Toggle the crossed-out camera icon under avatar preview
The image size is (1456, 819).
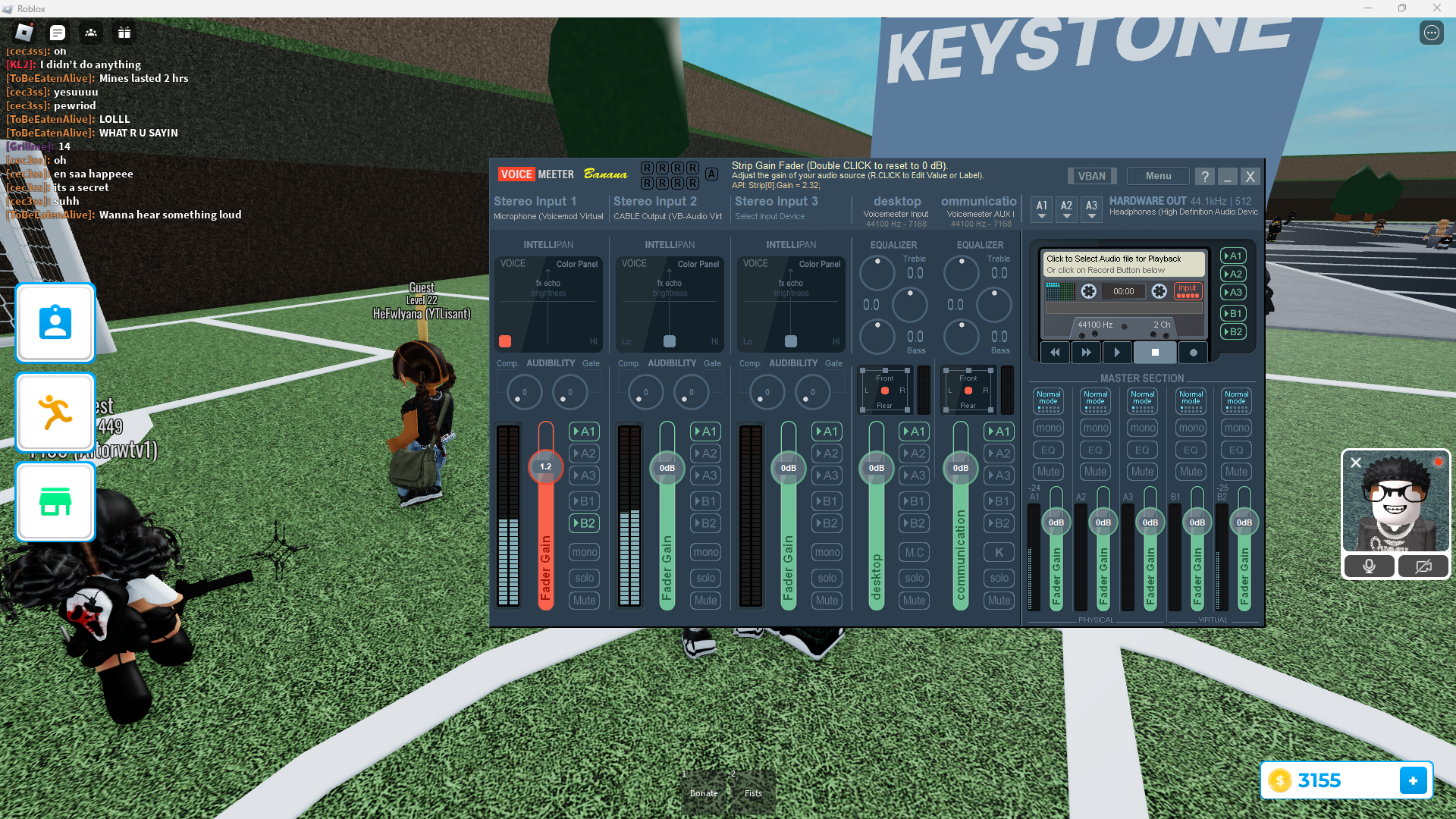[x=1423, y=566]
